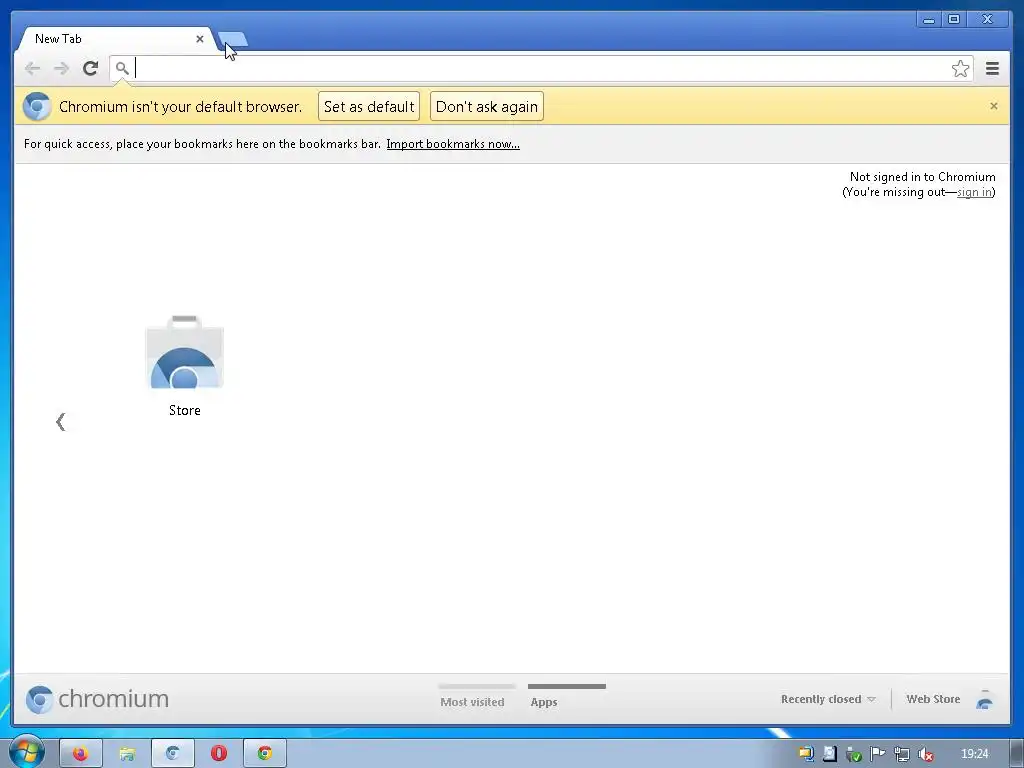Click the Web Store bag icon
This screenshot has width=1024, height=768.
click(x=984, y=699)
